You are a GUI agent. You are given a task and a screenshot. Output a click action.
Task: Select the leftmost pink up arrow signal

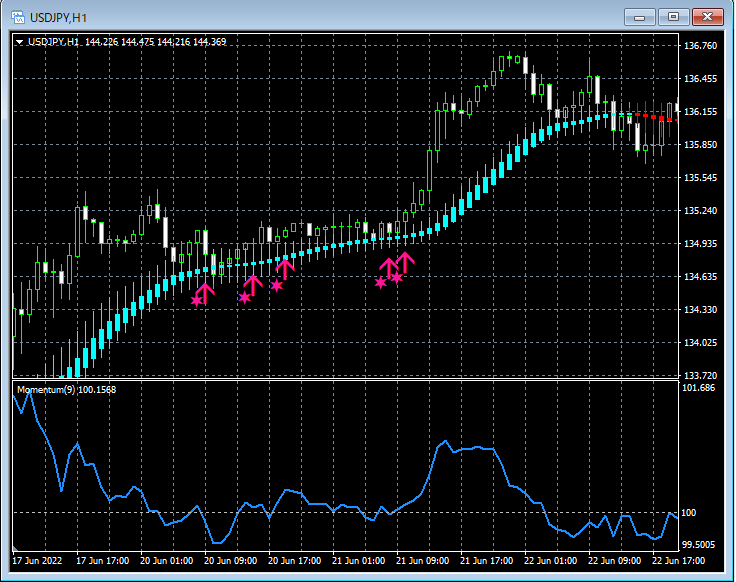click(x=206, y=293)
